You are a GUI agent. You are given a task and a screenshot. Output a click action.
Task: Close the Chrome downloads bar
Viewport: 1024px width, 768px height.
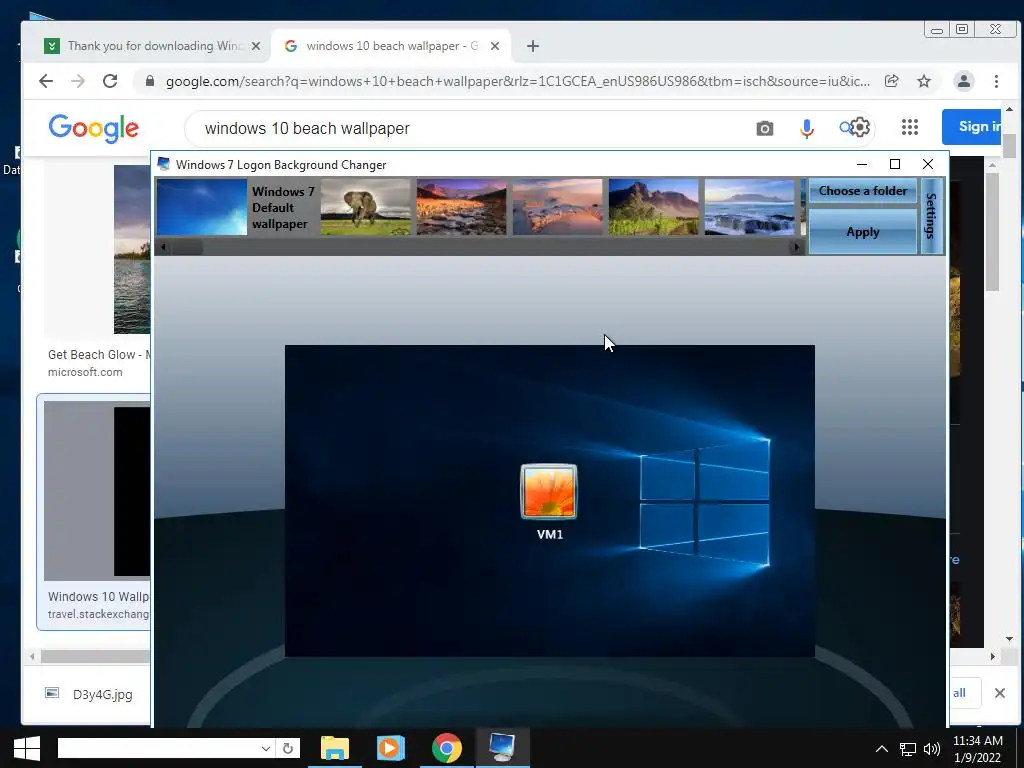click(x=999, y=693)
